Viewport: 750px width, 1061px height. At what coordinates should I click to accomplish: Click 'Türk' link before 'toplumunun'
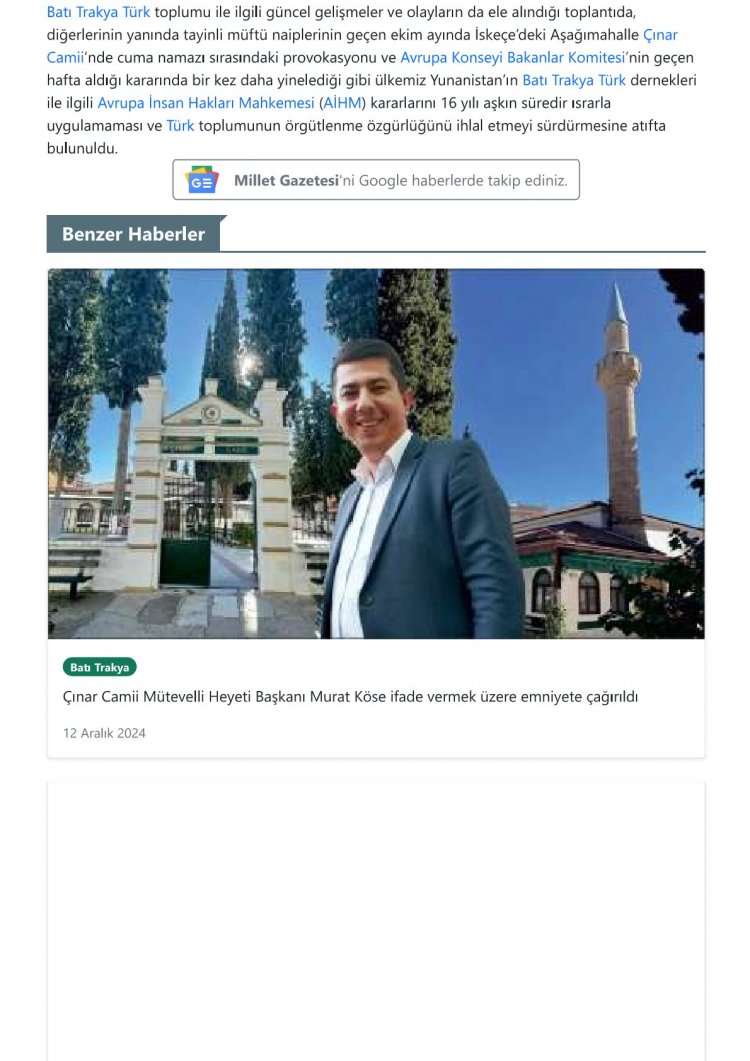[x=180, y=126]
